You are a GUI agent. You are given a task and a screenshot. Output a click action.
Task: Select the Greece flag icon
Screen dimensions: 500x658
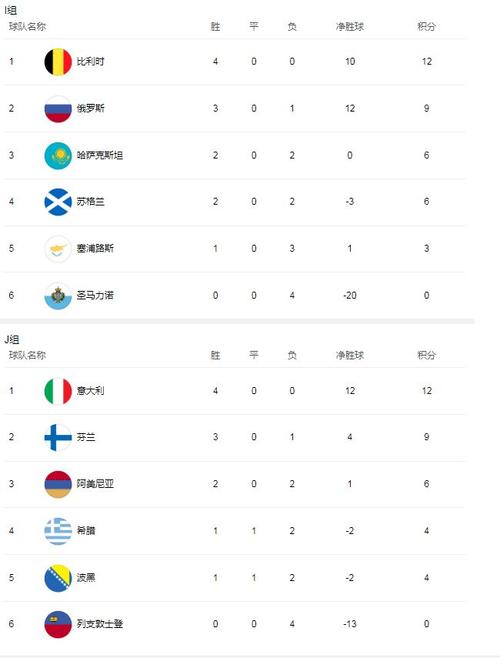(x=58, y=531)
